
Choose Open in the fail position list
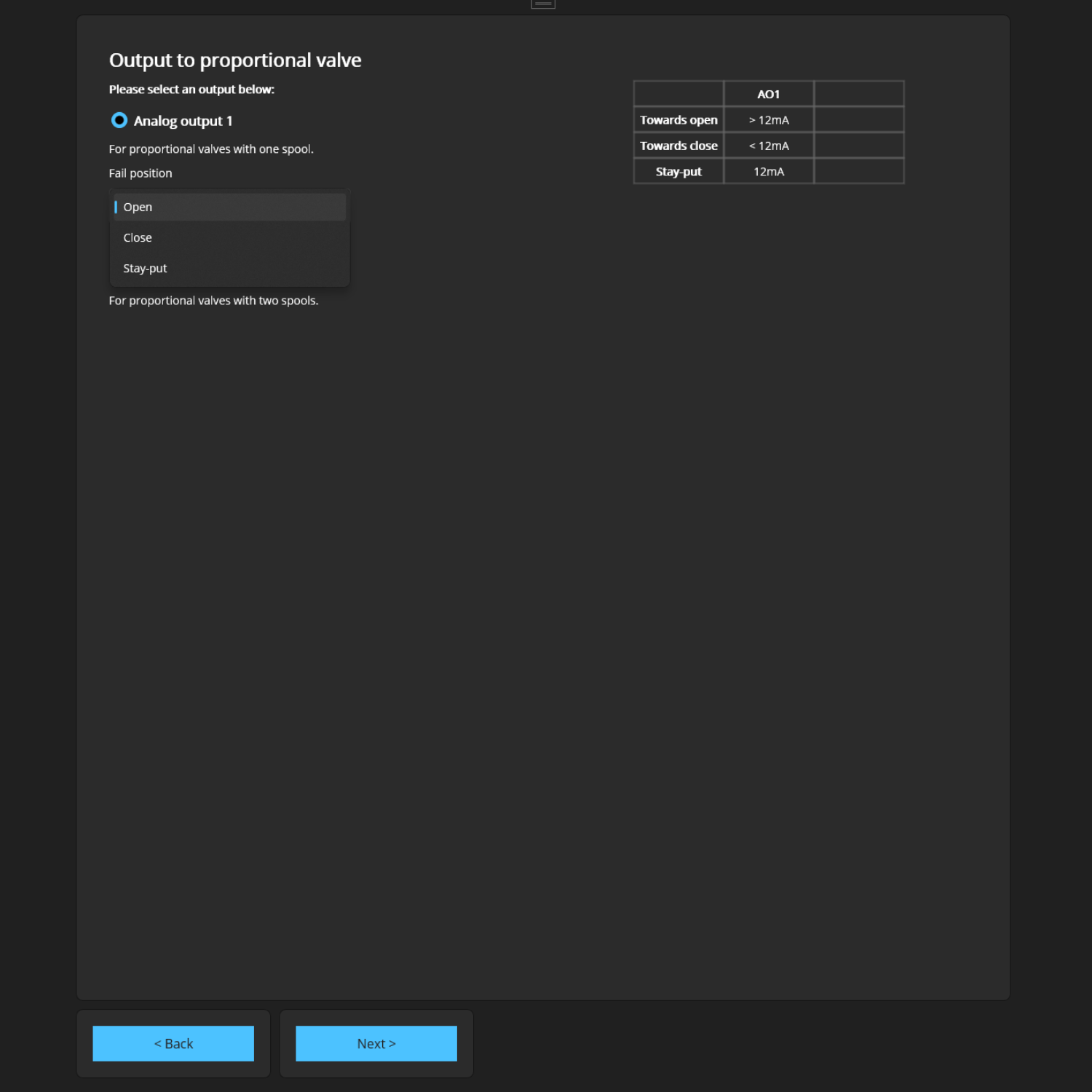[138, 207]
